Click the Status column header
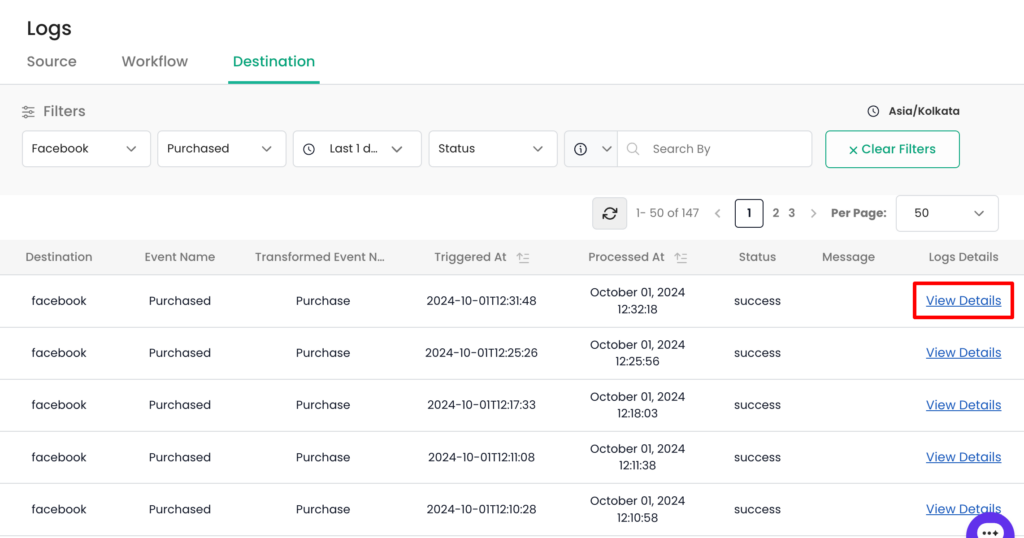This screenshot has width=1024, height=538. point(757,257)
